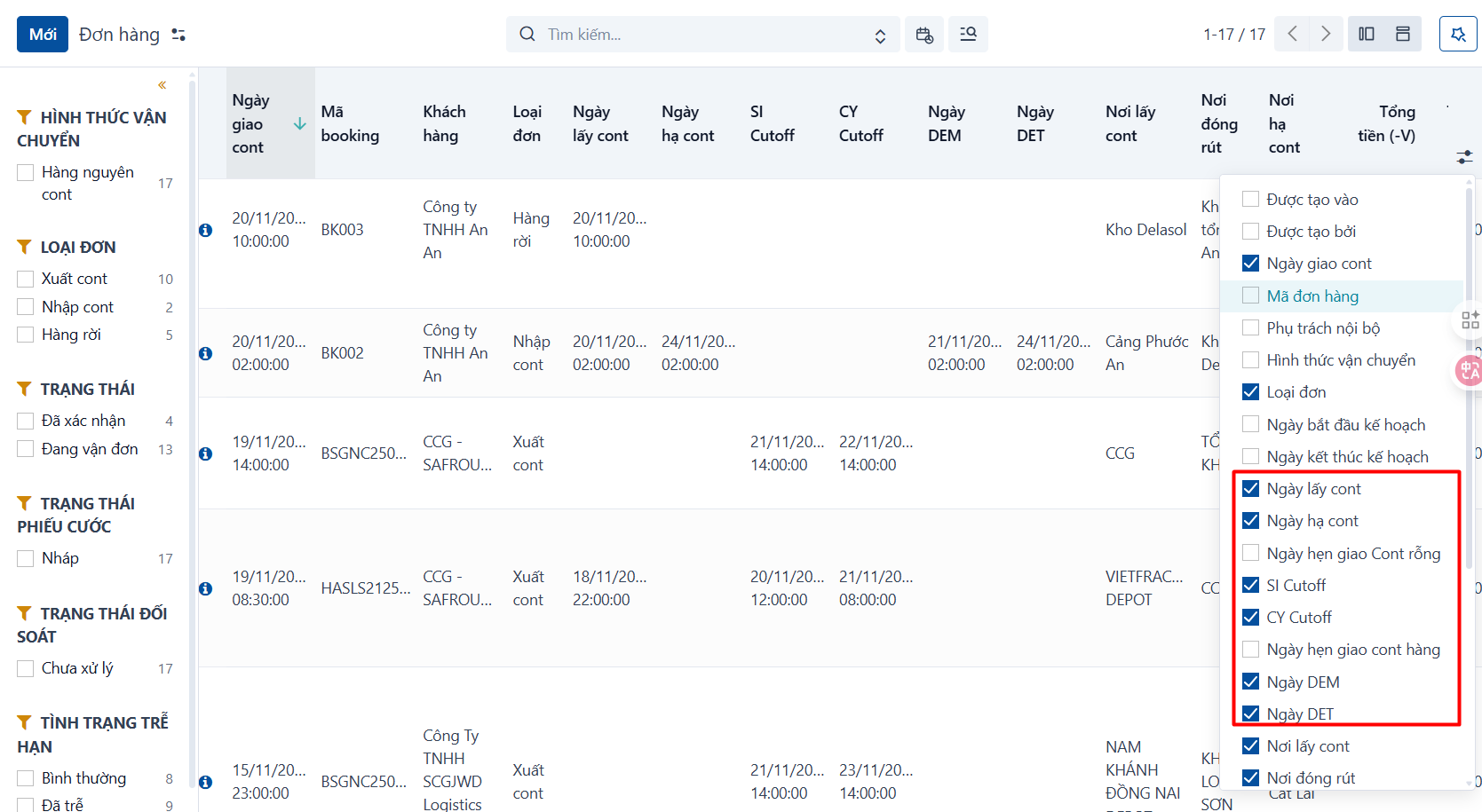Viewport: 1482px width, 812px height.
Task: Sort by Tổng tiền (-V) column header
Action: coord(1386,123)
